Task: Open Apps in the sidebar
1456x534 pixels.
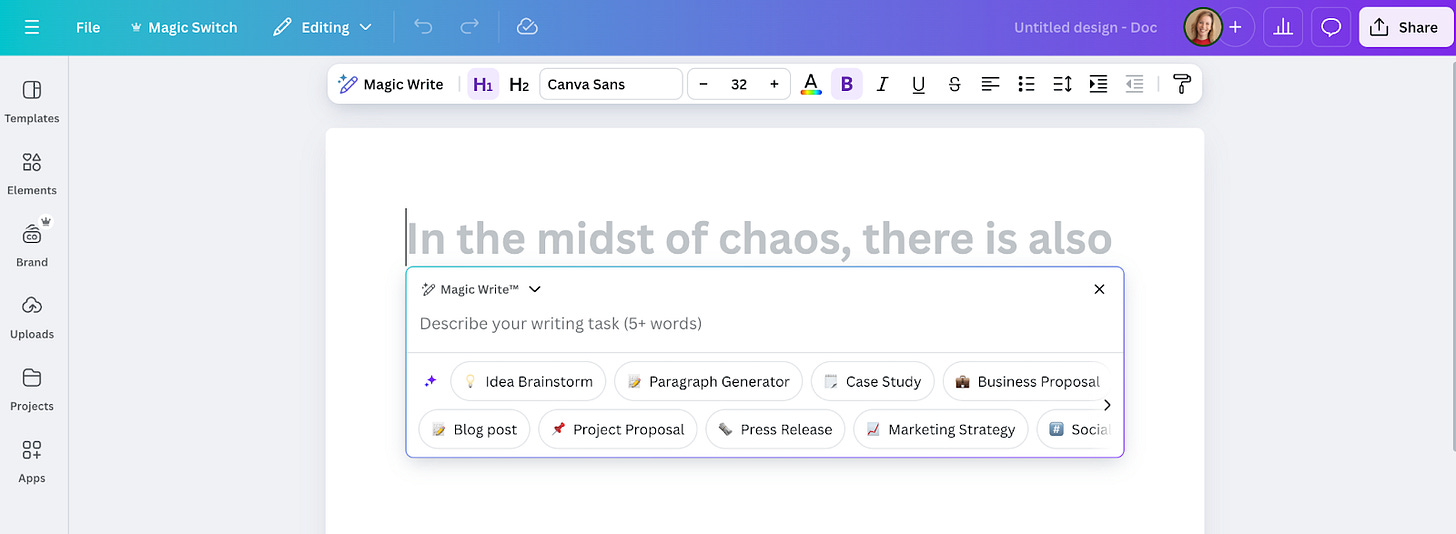Action: click(x=32, y=462)
